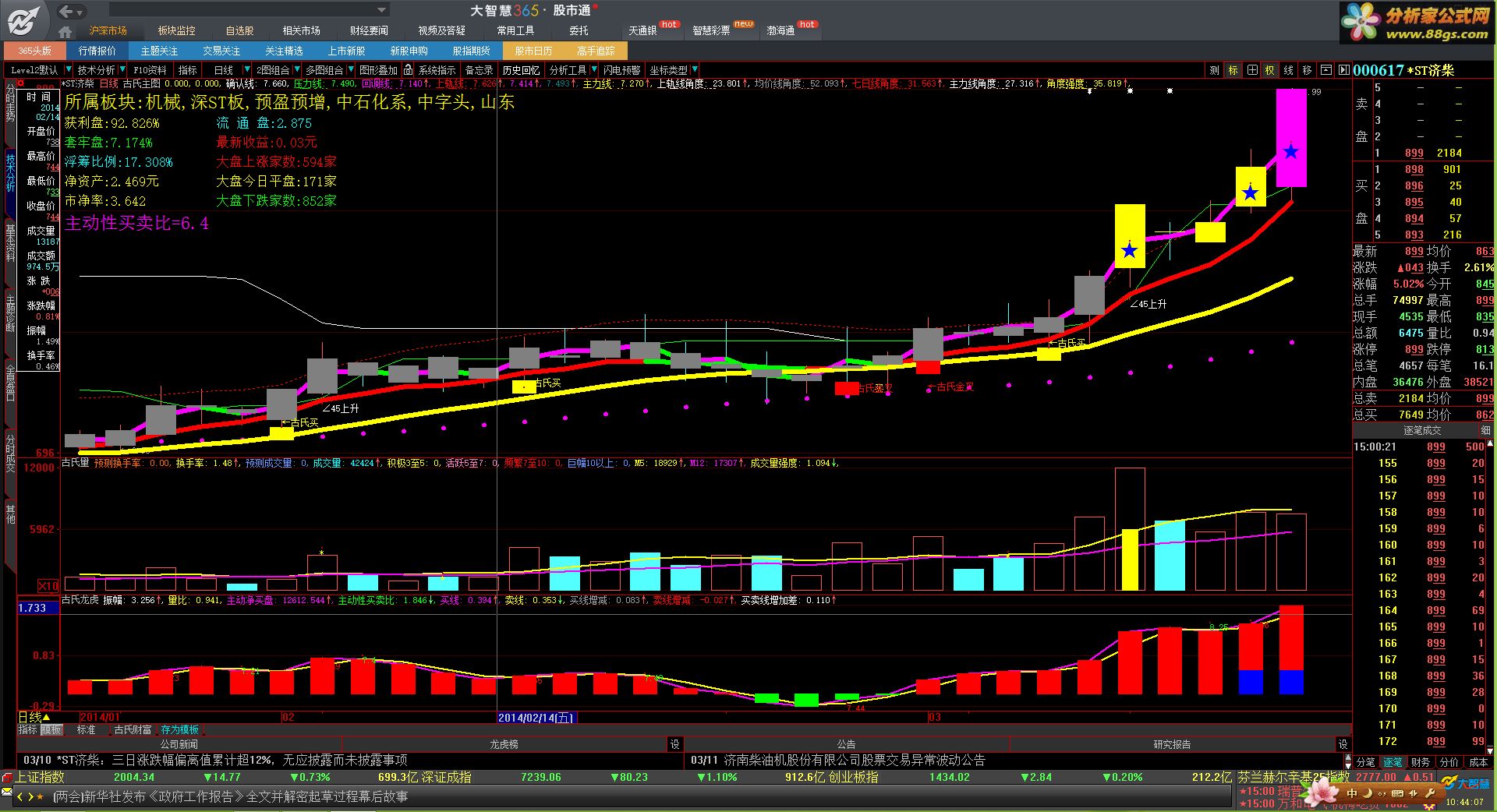This screenshot has width=1497, height=812.
Task: Switch to the 财务 bottom tab
Action: point(1420,762)
